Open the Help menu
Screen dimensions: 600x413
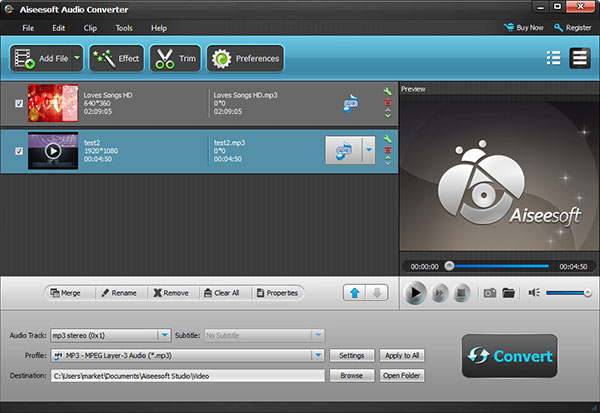[159, 28]
